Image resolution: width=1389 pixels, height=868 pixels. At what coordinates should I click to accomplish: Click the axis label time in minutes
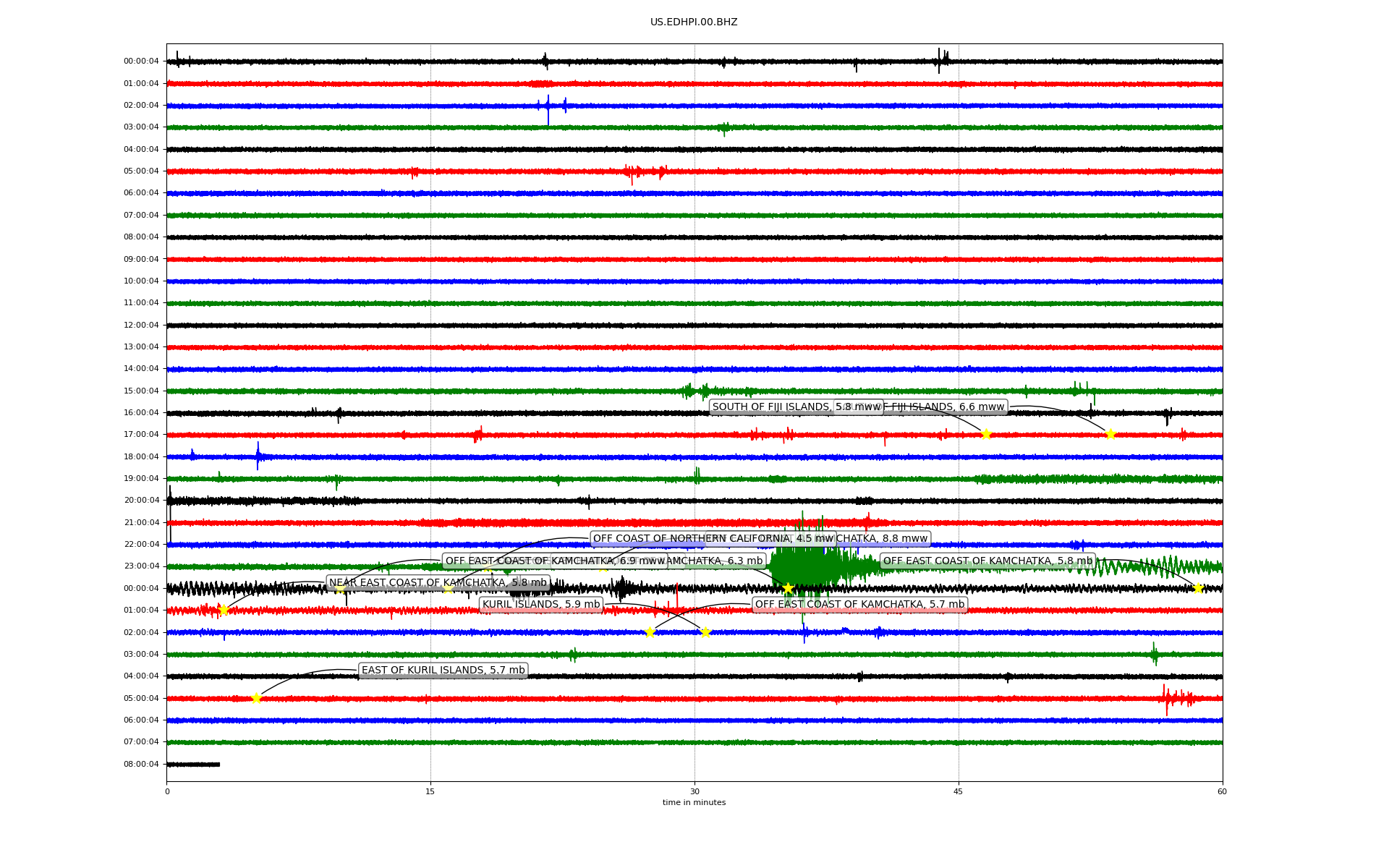click(694, 802)
